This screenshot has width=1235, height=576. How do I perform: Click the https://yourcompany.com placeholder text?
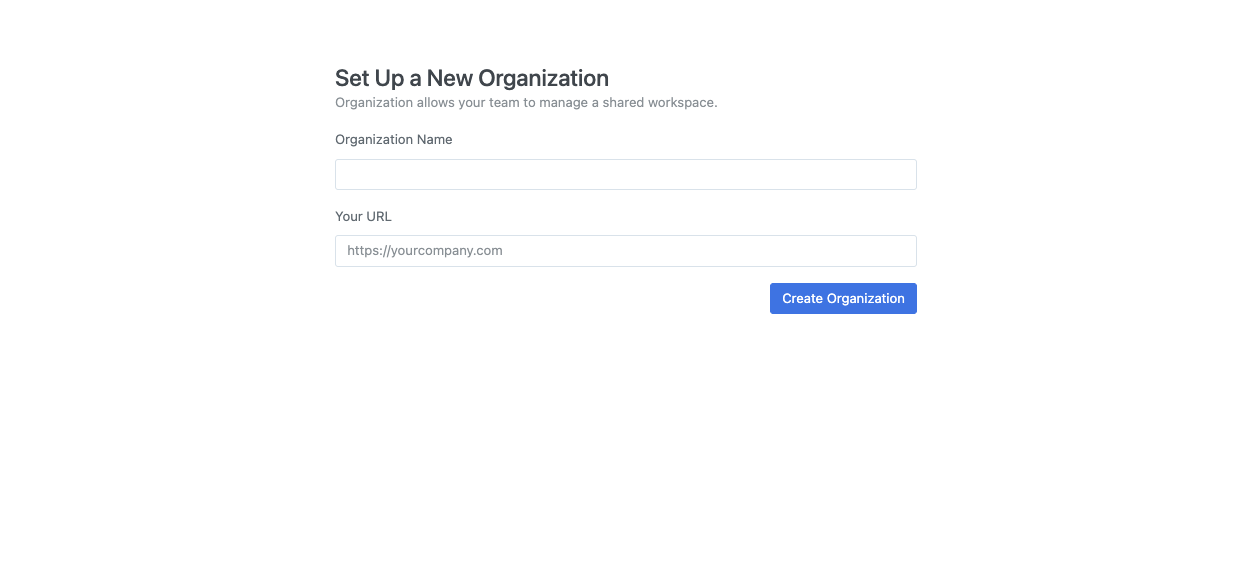click(425, 251)
